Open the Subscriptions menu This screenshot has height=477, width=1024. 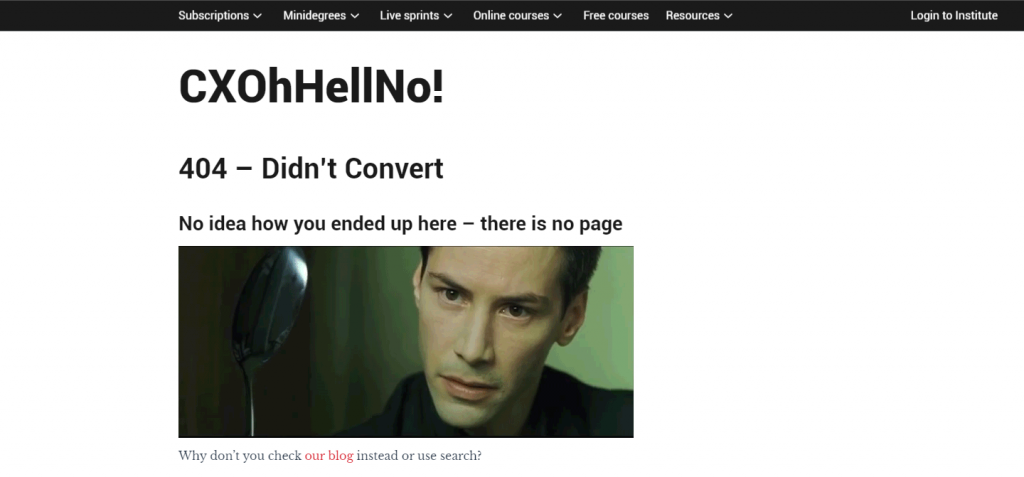[220, 16]
